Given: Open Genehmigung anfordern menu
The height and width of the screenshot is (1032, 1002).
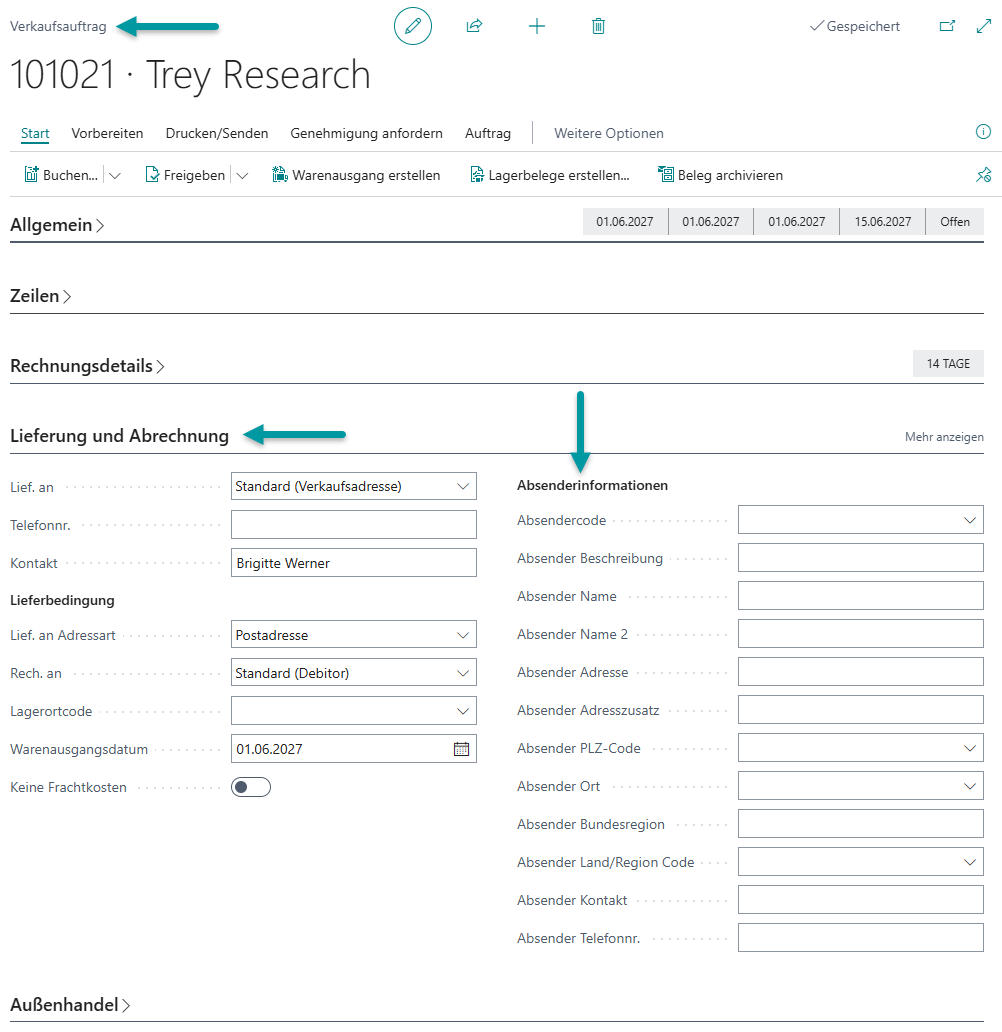Looking at the screenshot, I should click(x=366, y=133).
